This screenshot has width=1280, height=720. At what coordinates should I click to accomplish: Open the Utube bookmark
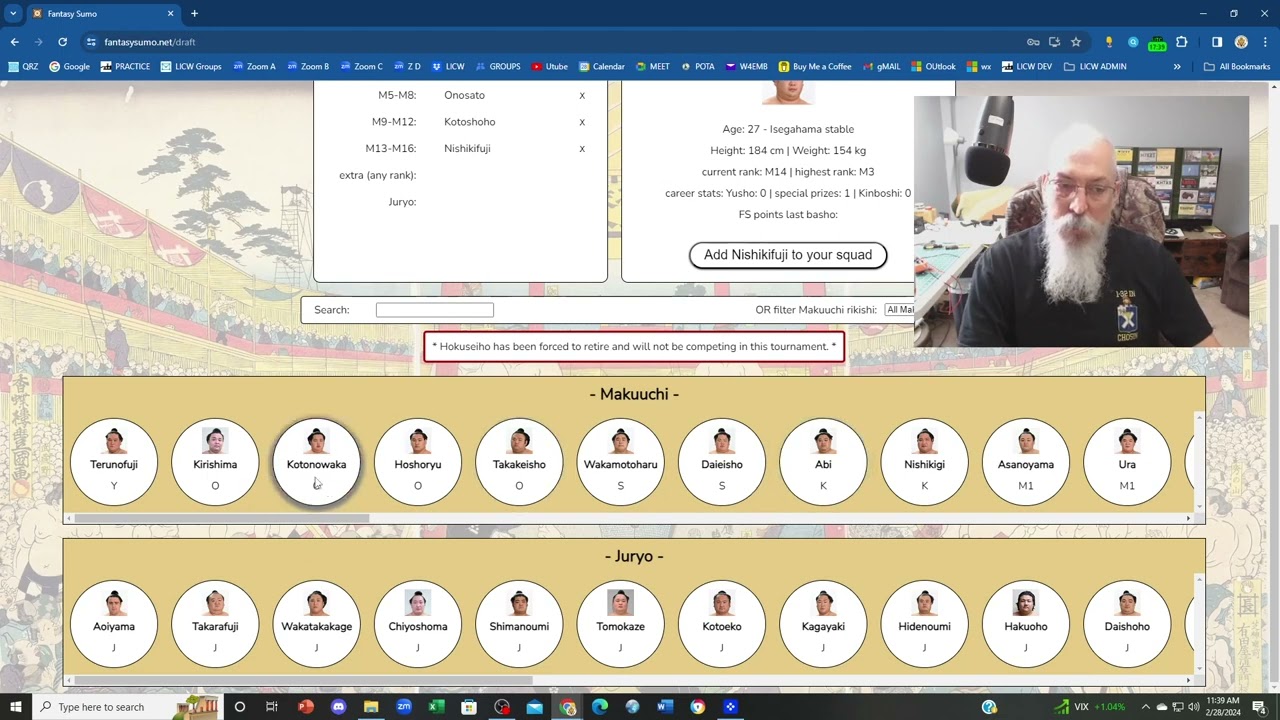(x=549, y=67)
